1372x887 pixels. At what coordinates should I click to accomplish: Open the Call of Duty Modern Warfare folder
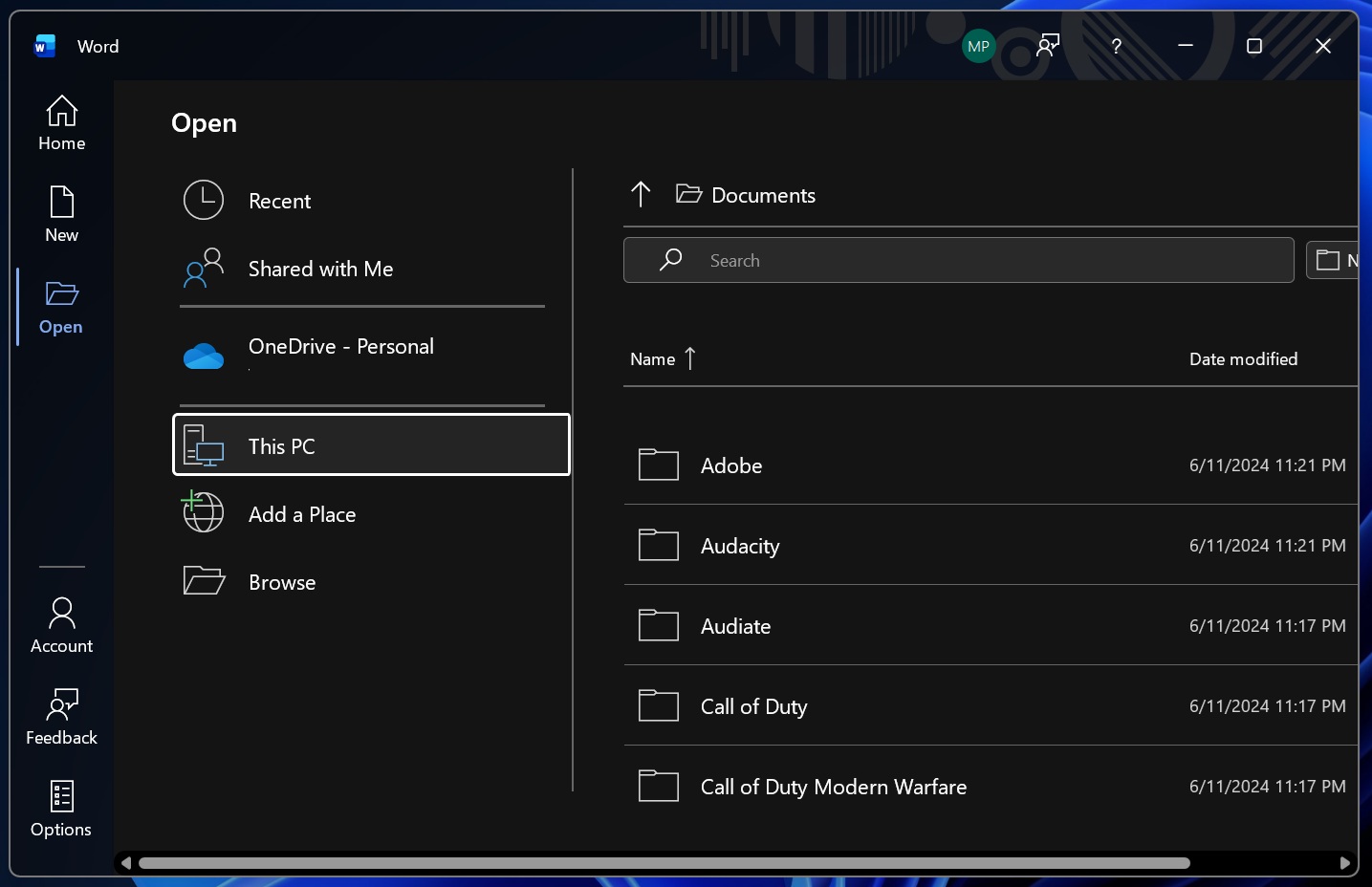pos(833,787)
